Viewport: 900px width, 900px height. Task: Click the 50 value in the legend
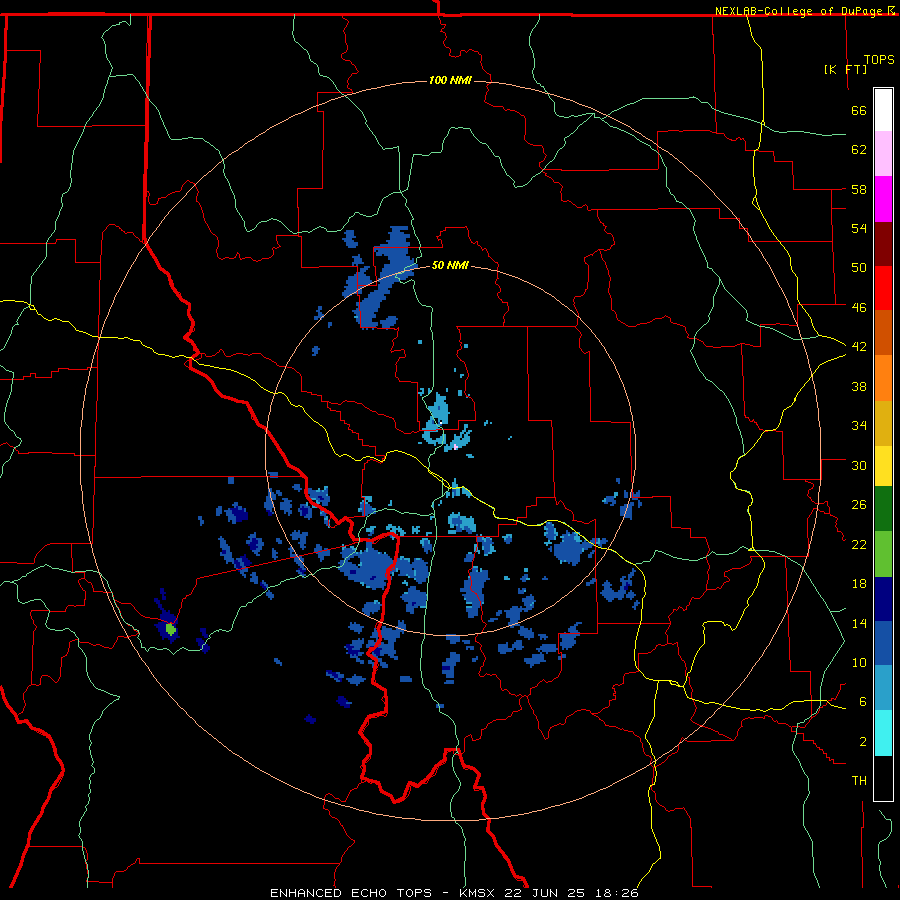pos(859,267)
